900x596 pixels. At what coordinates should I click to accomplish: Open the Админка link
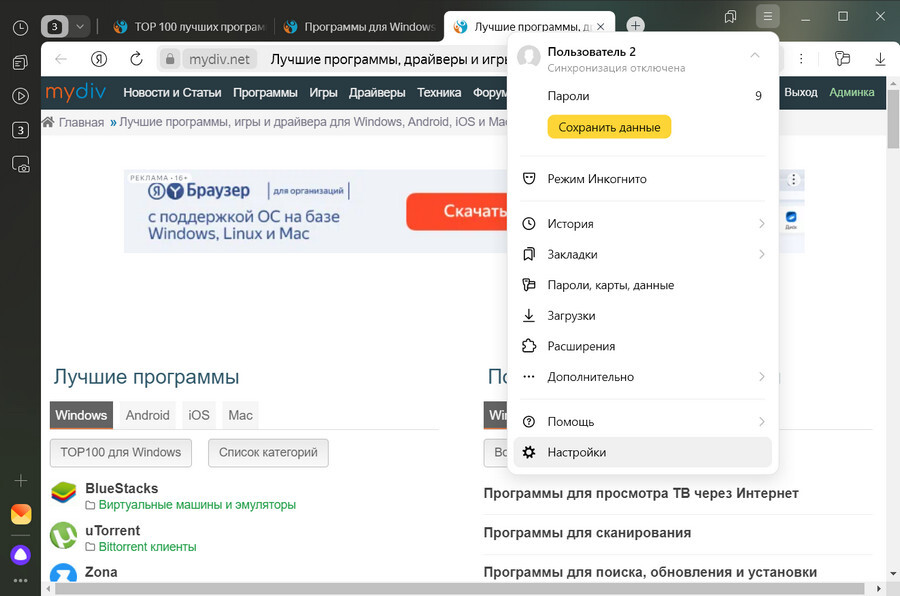coord(852,92)
